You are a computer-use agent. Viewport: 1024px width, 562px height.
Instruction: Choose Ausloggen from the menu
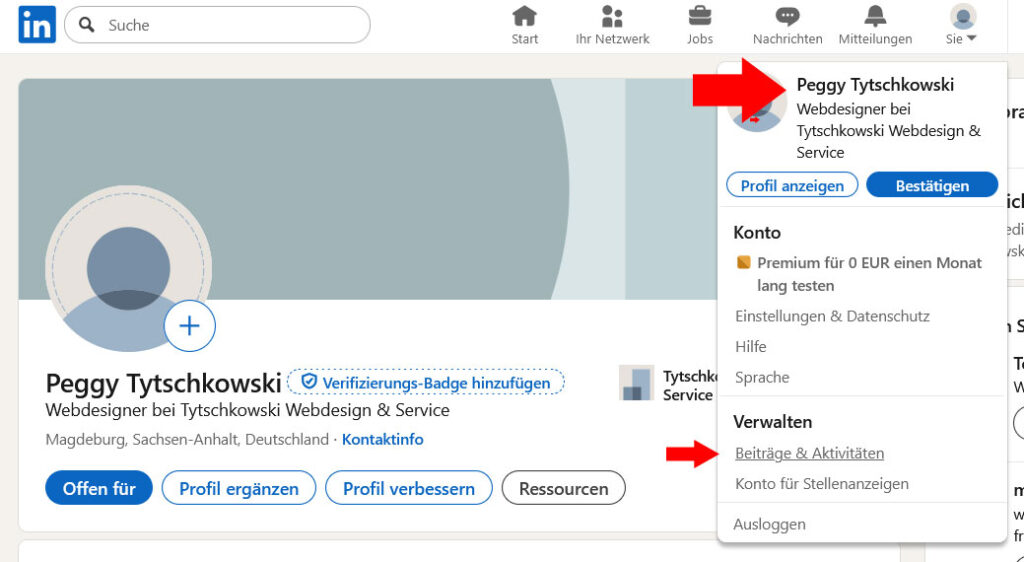click(769, 524)
